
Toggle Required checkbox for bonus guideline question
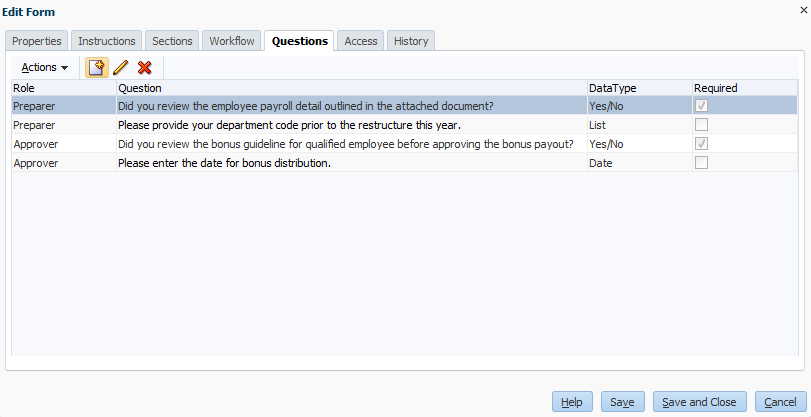701,144
